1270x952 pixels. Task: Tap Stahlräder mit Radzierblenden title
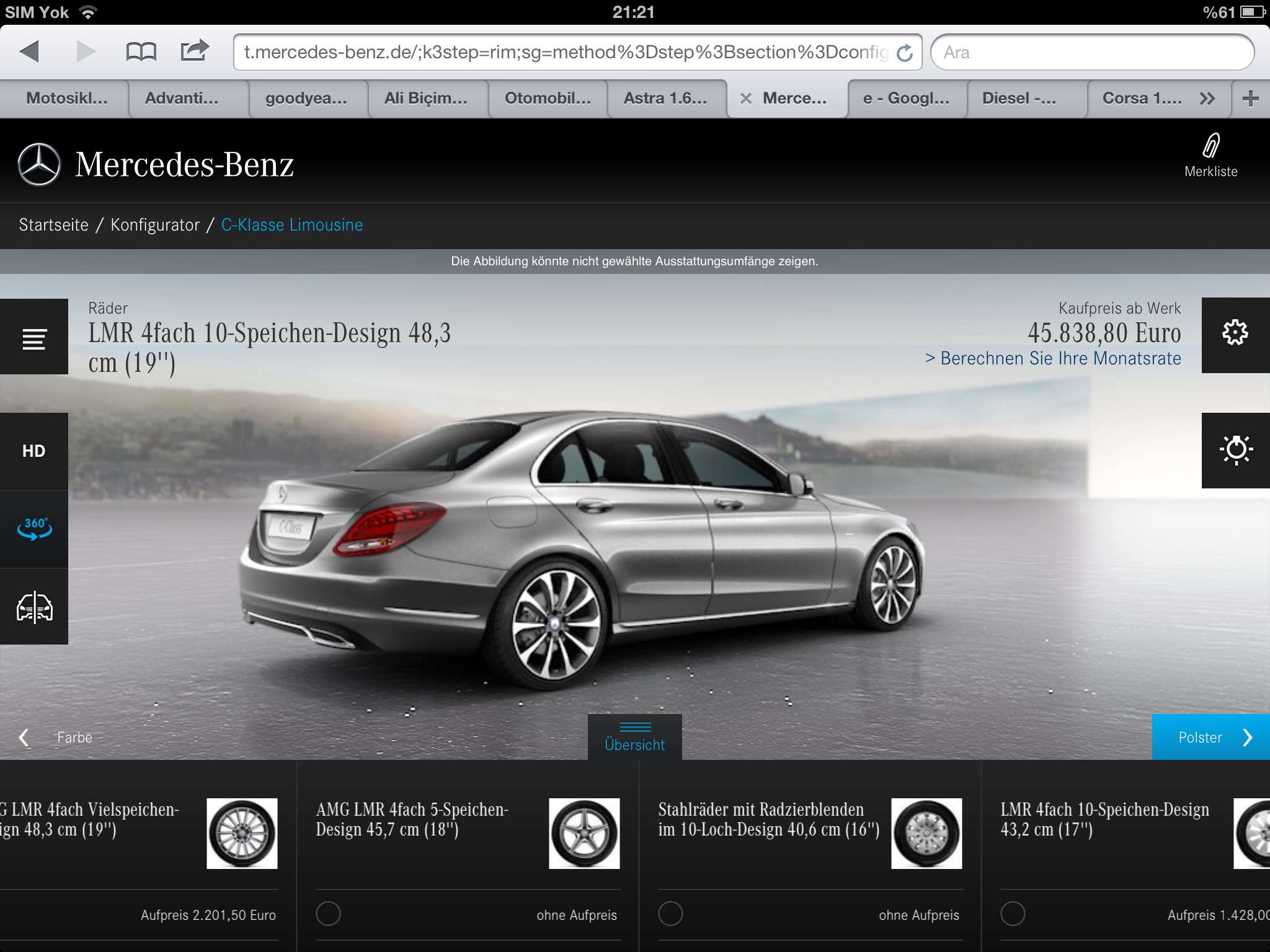[x=769, y=819]
